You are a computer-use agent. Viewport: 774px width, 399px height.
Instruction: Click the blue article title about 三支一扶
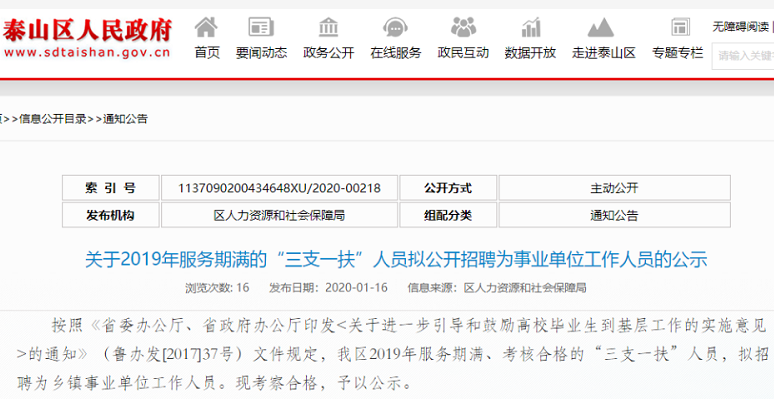click(x=396, y=259)
